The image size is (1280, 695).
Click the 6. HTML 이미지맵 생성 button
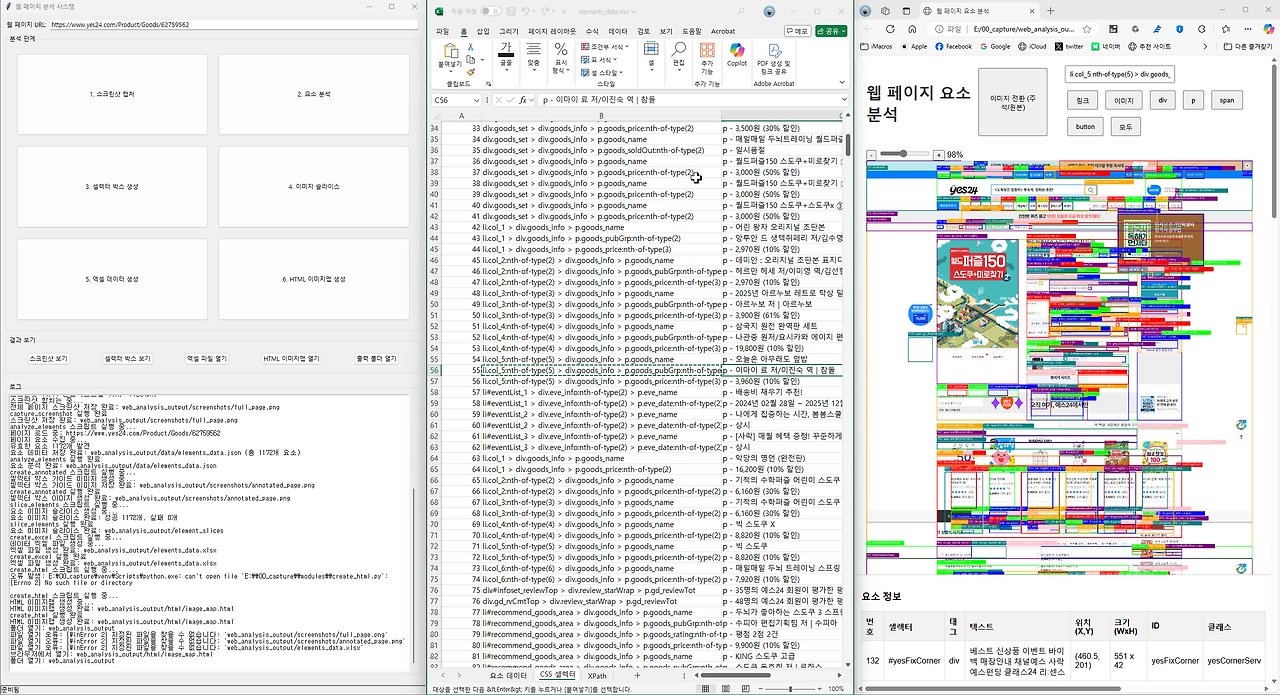pos(314,278)
